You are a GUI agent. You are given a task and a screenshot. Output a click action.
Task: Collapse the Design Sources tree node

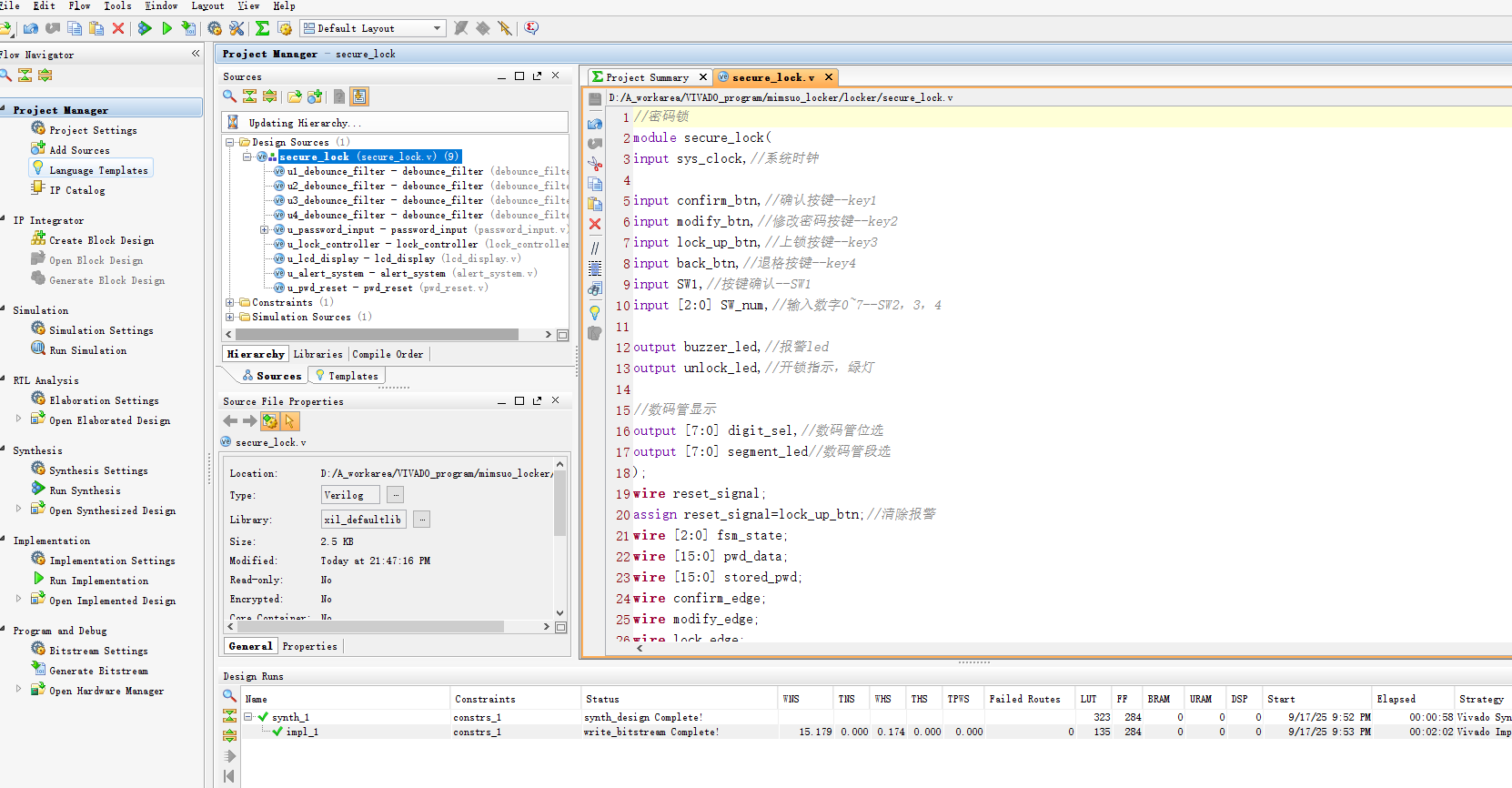[230, 142]
